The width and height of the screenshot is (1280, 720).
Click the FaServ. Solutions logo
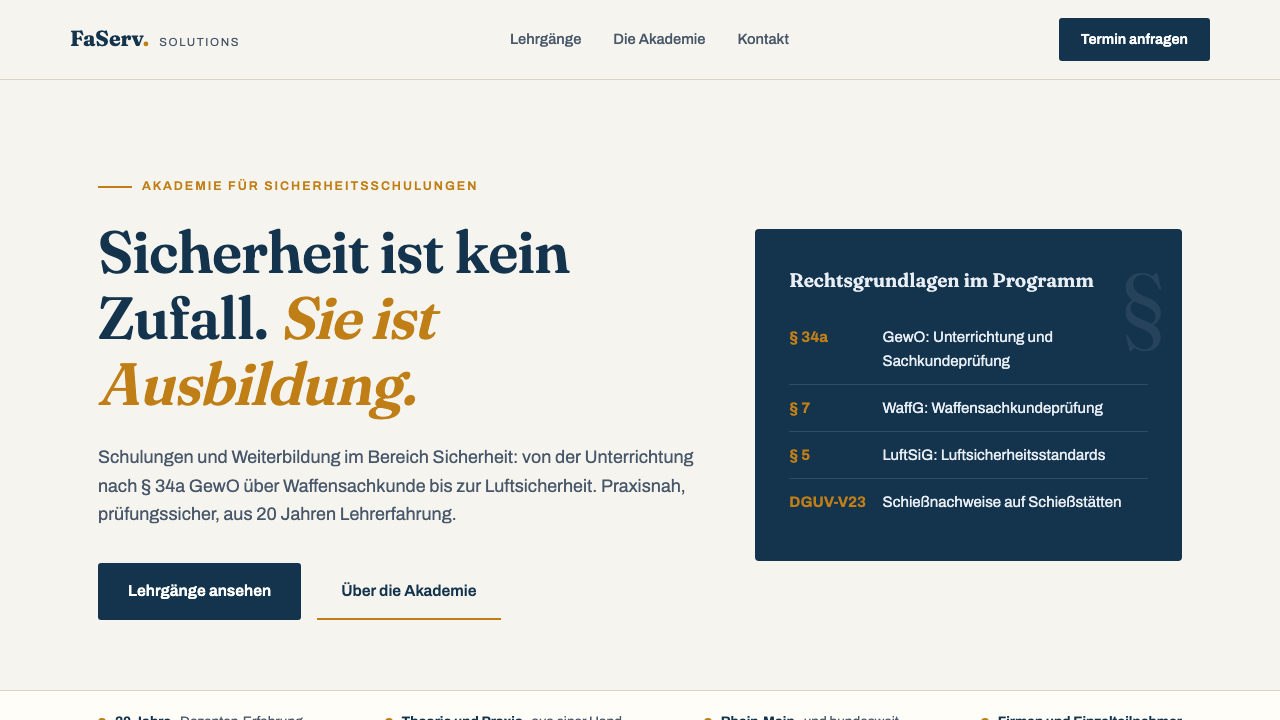[x=154, y=40]
